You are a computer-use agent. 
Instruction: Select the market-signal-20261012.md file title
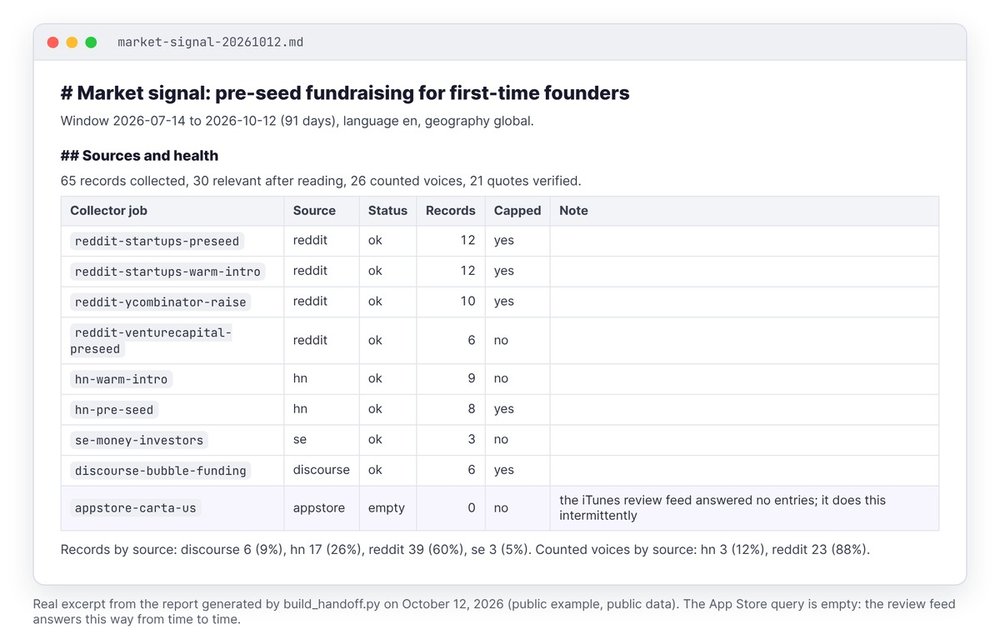[210, 42]
